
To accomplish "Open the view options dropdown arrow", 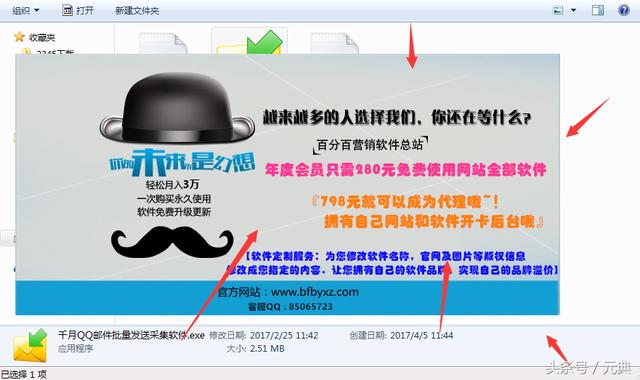I will [573, 10].
